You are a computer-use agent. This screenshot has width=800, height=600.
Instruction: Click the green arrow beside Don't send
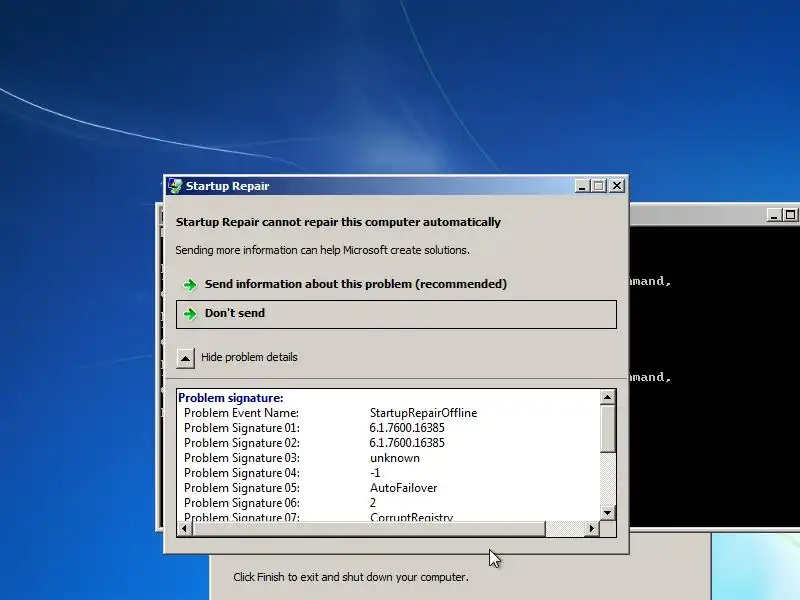190,314
